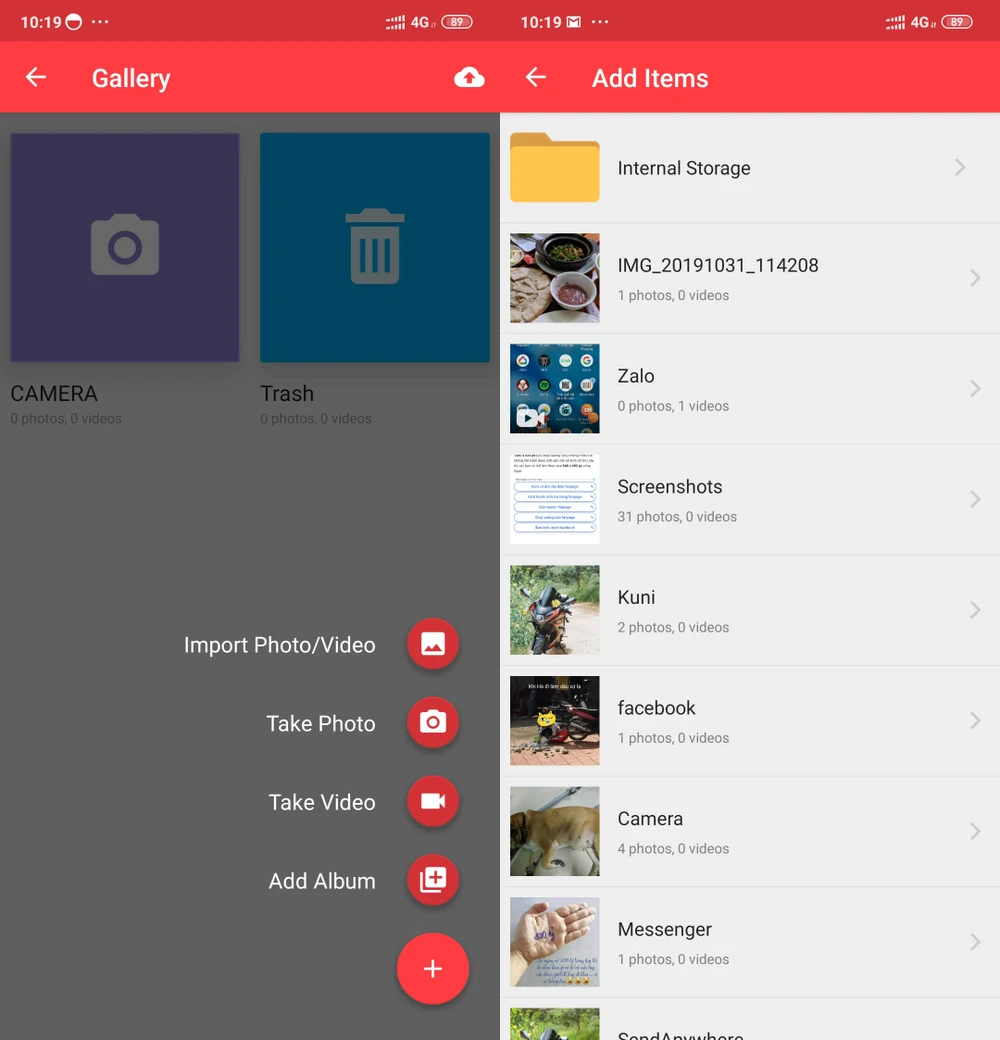Viewport: 1000px width, 1040px height.
Task: Select the Add Album text label
Action: 322,881
